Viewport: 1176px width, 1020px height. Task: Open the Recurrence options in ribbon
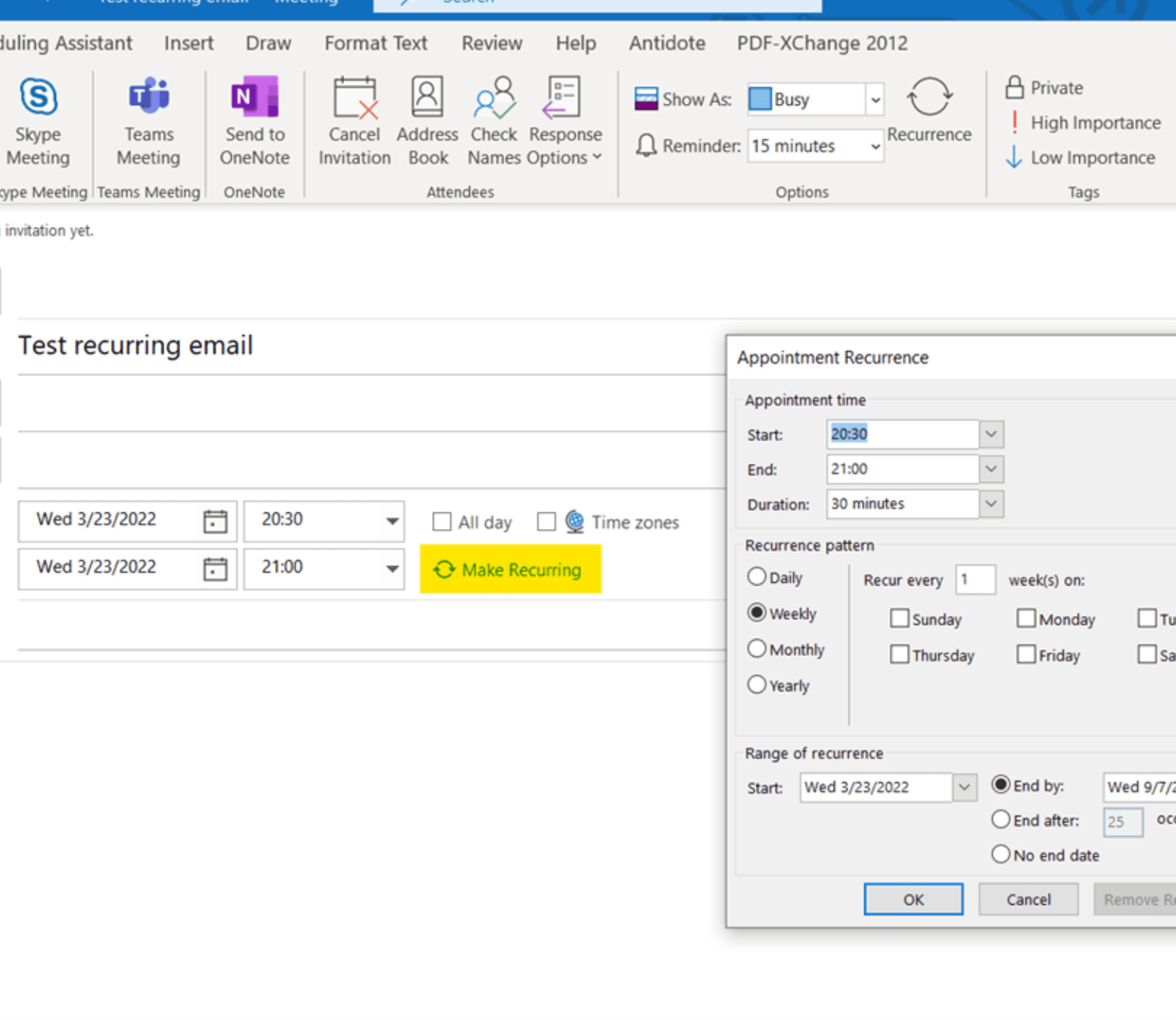coord(929,110)
